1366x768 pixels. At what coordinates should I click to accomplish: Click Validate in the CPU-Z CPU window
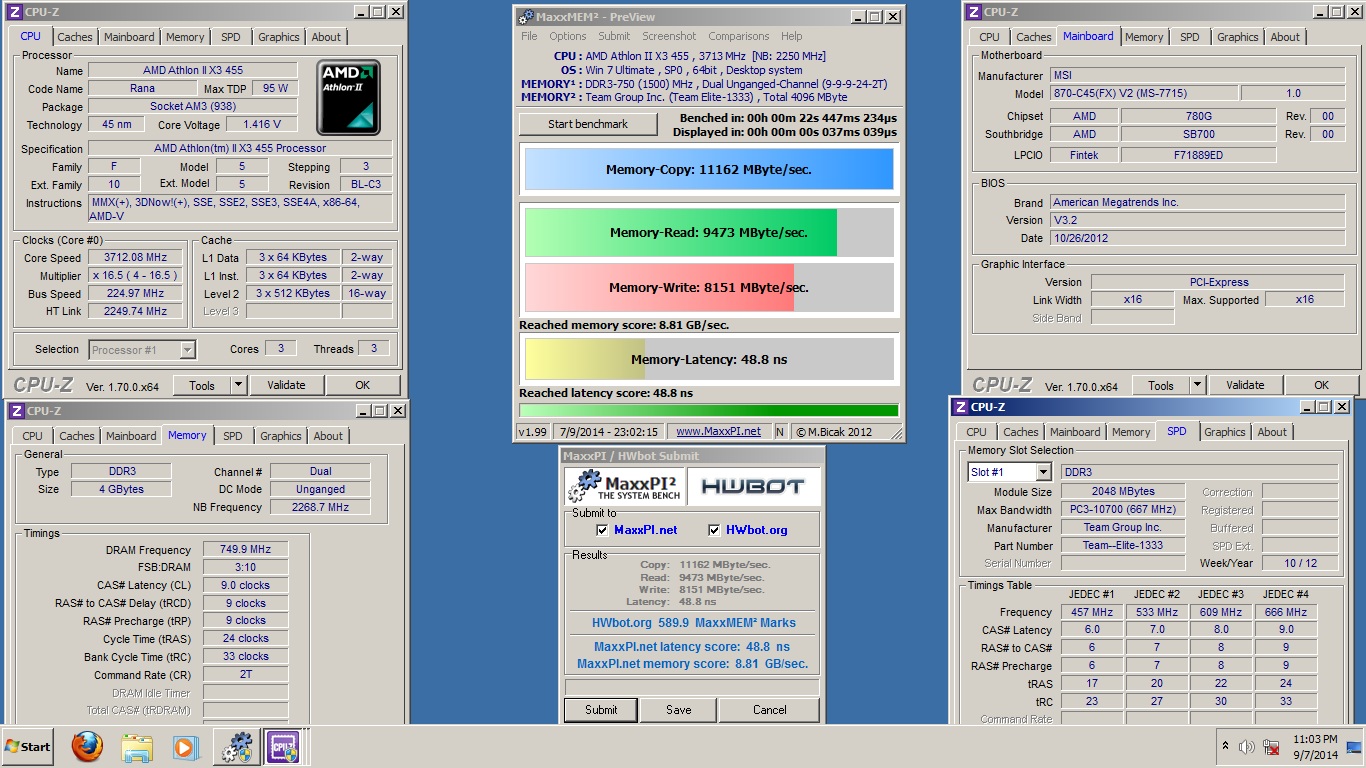tap(286, 385)
